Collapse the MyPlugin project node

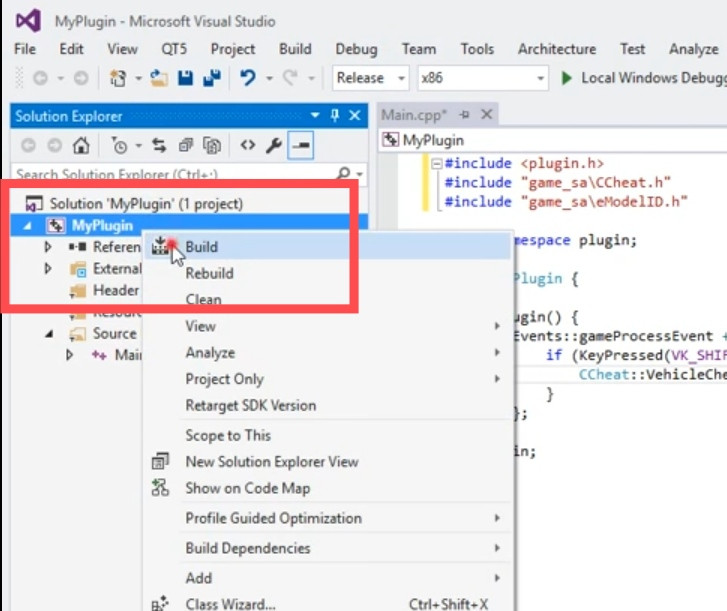tap(27, 226)
